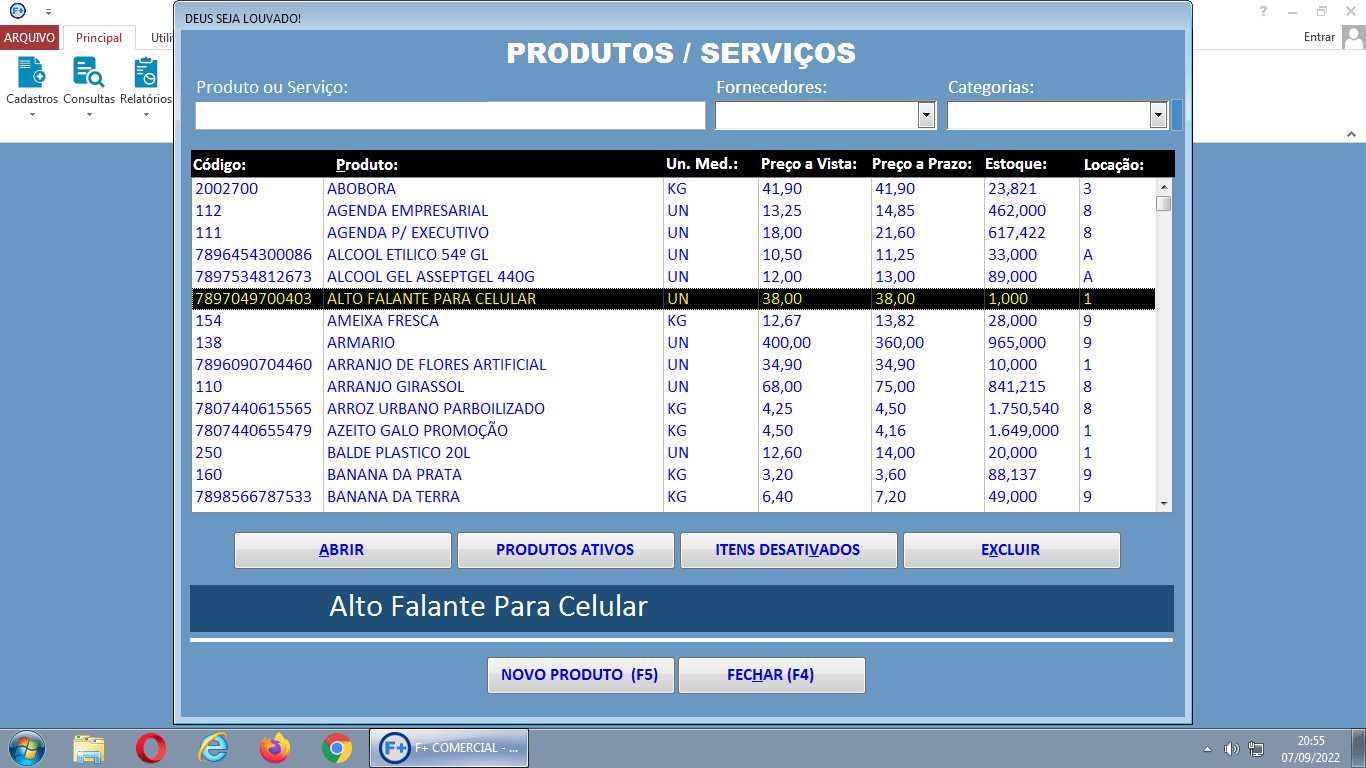
Task: Click inside the Produto ou Serviço search field
Action: coord(449,115)
